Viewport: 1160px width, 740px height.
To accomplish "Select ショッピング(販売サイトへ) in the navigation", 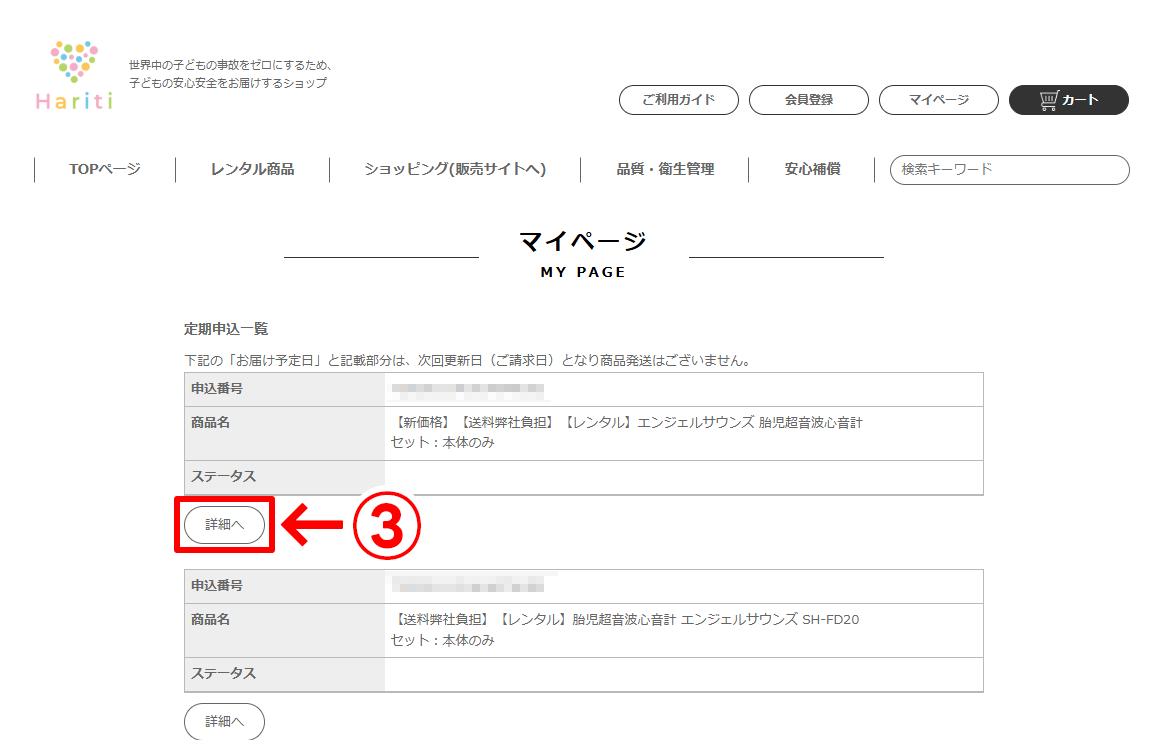I will point(455,169).
